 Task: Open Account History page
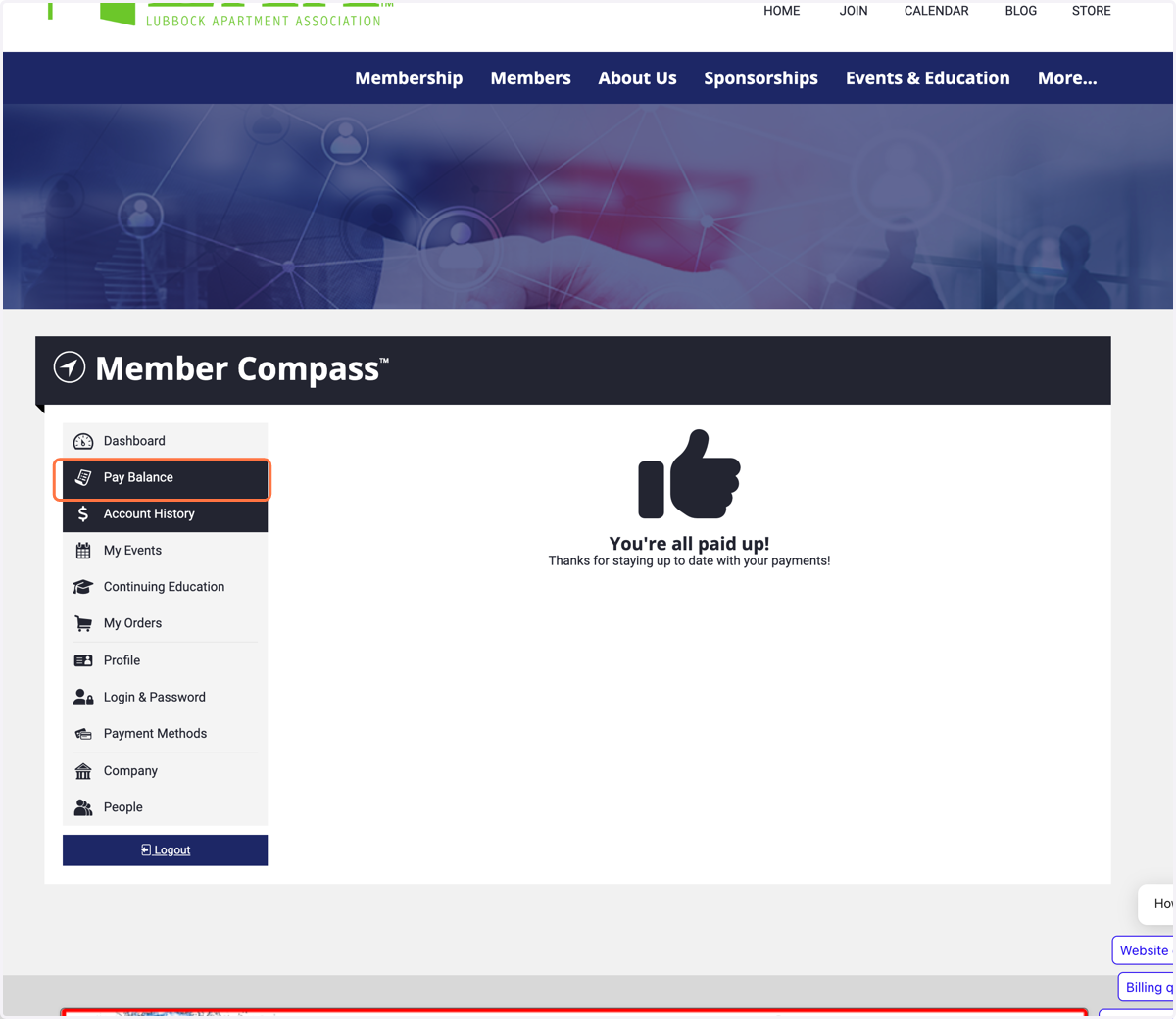tap(165, 513)
